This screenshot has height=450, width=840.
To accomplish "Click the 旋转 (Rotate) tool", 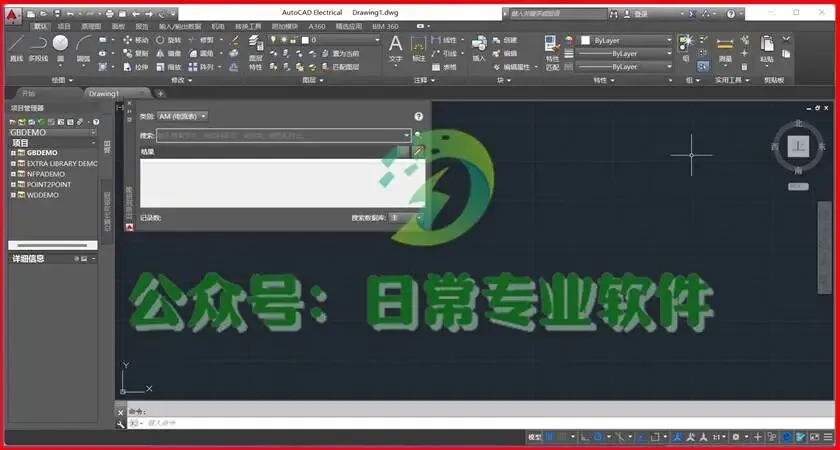I will (169, 40).
